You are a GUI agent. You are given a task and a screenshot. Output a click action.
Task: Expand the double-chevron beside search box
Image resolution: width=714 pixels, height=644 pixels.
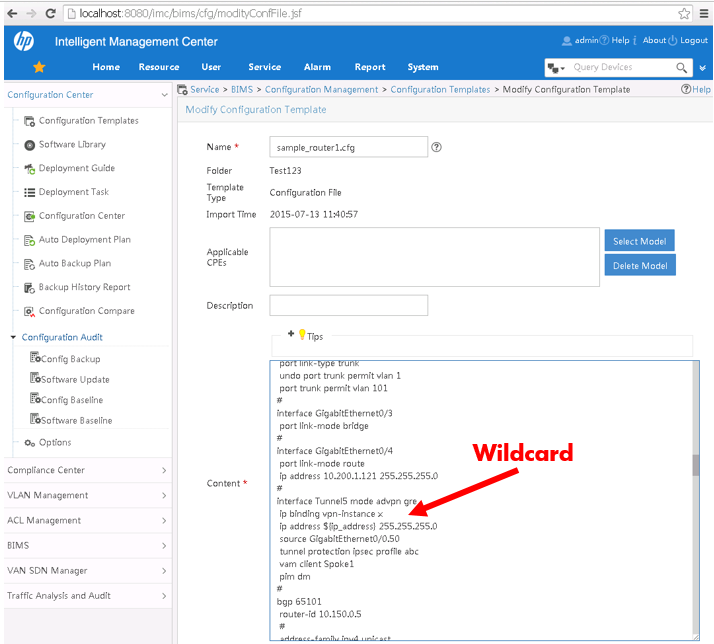coord(703,68)
